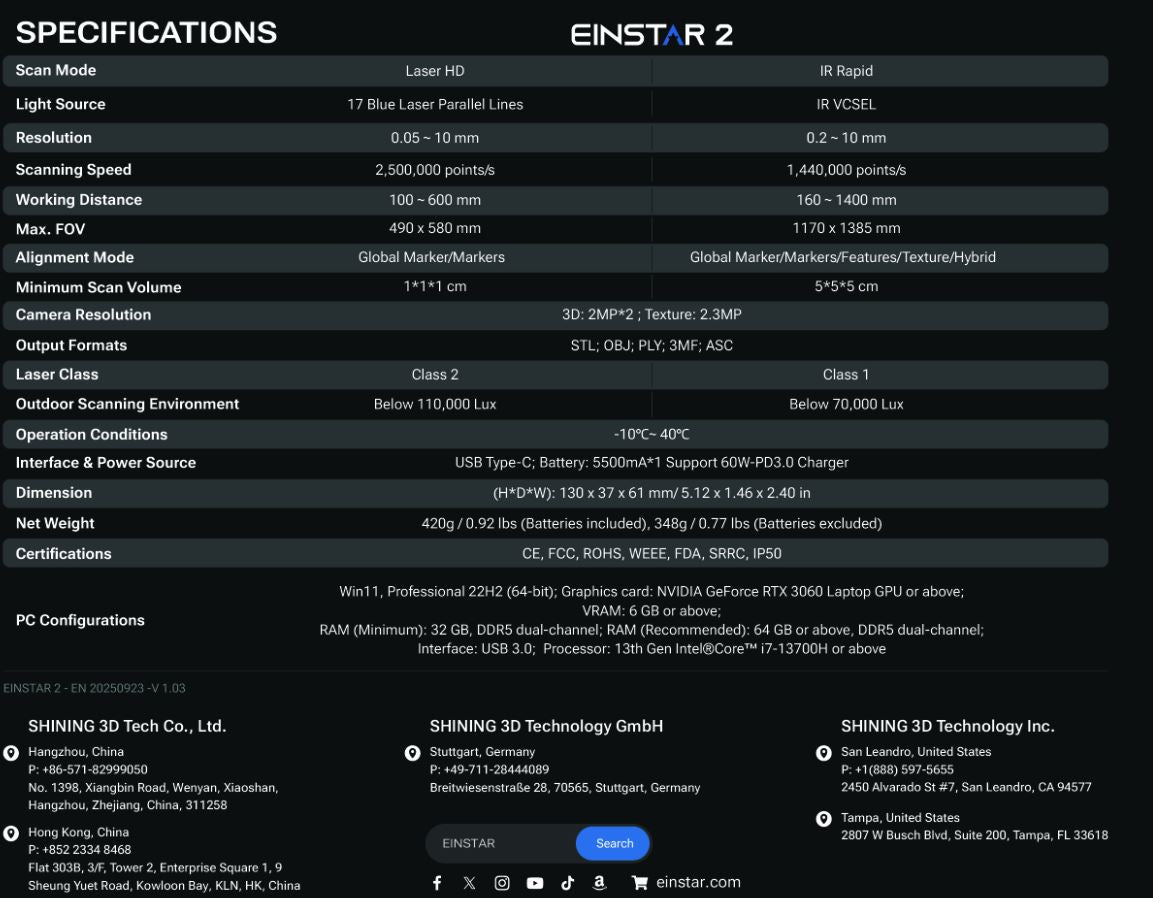Image resolution: width=1153 pixels, height=898 pixels.
Task: Click the '2450 Alvarado St #7' address
Action: (x=966, y=788)
